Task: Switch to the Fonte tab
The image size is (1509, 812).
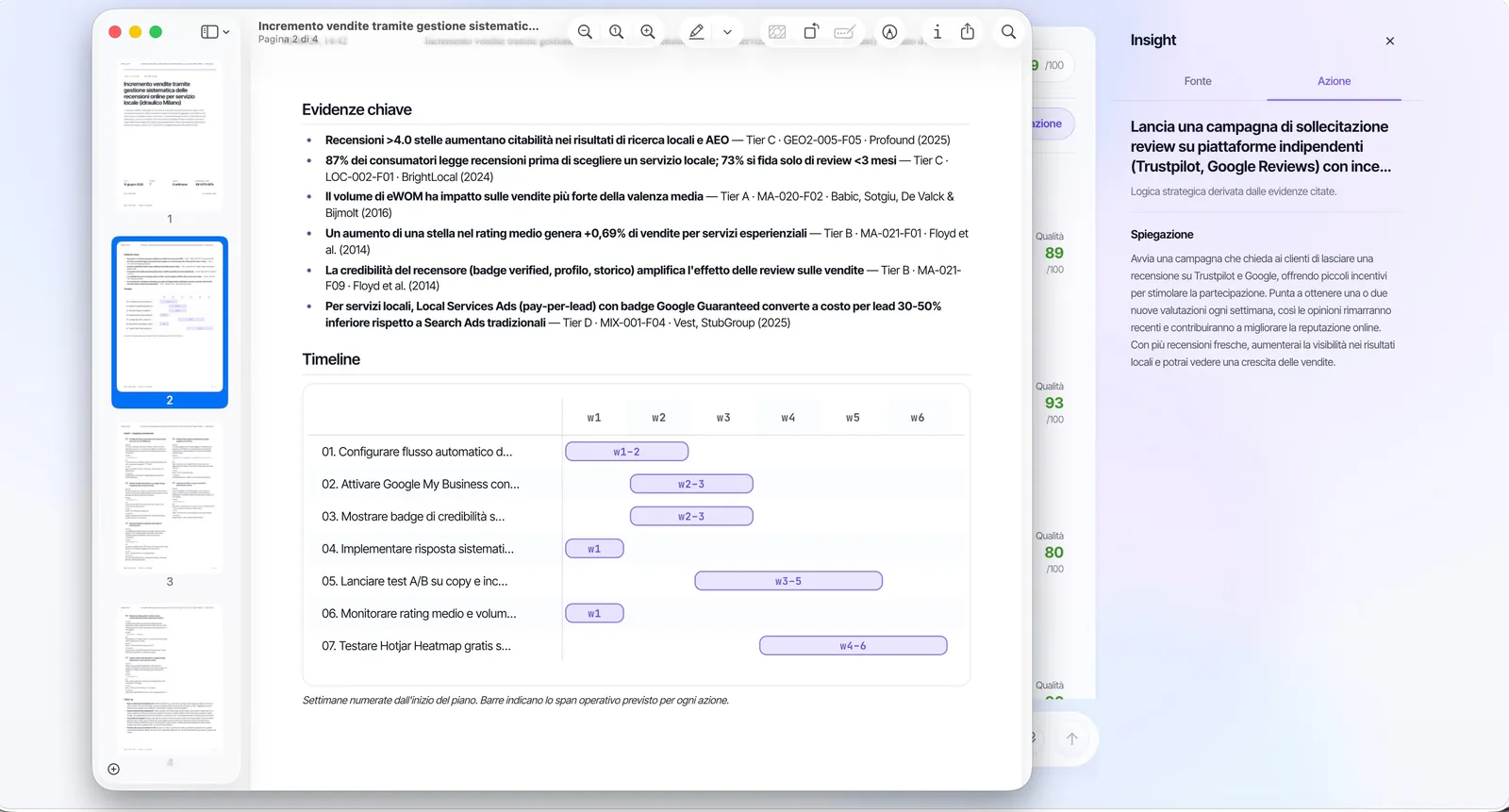Action: click(1198, 81)
